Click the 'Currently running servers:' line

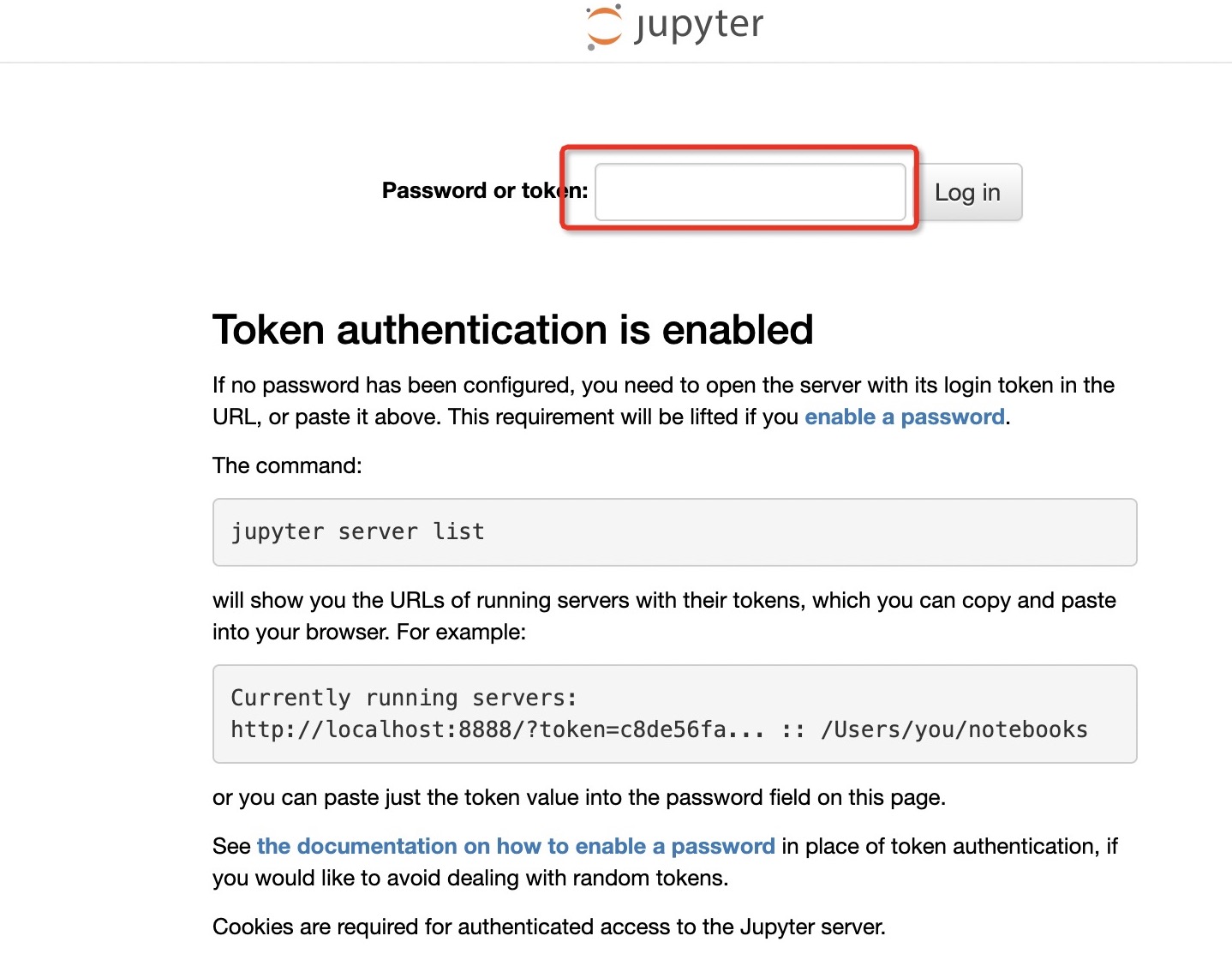tap(404, 698)
